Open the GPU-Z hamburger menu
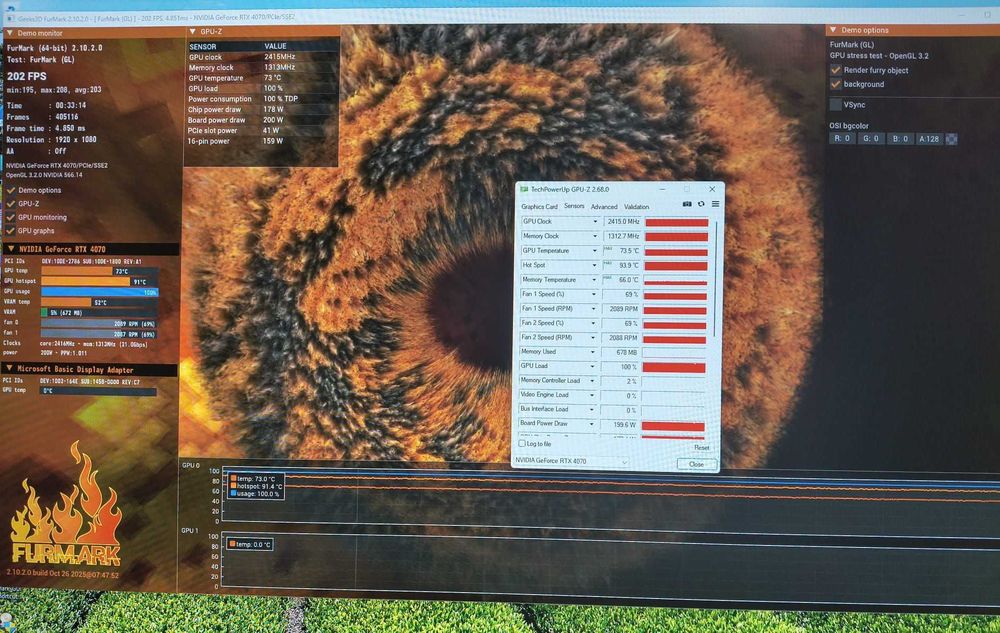1000x633 pixels. (716, 204)
